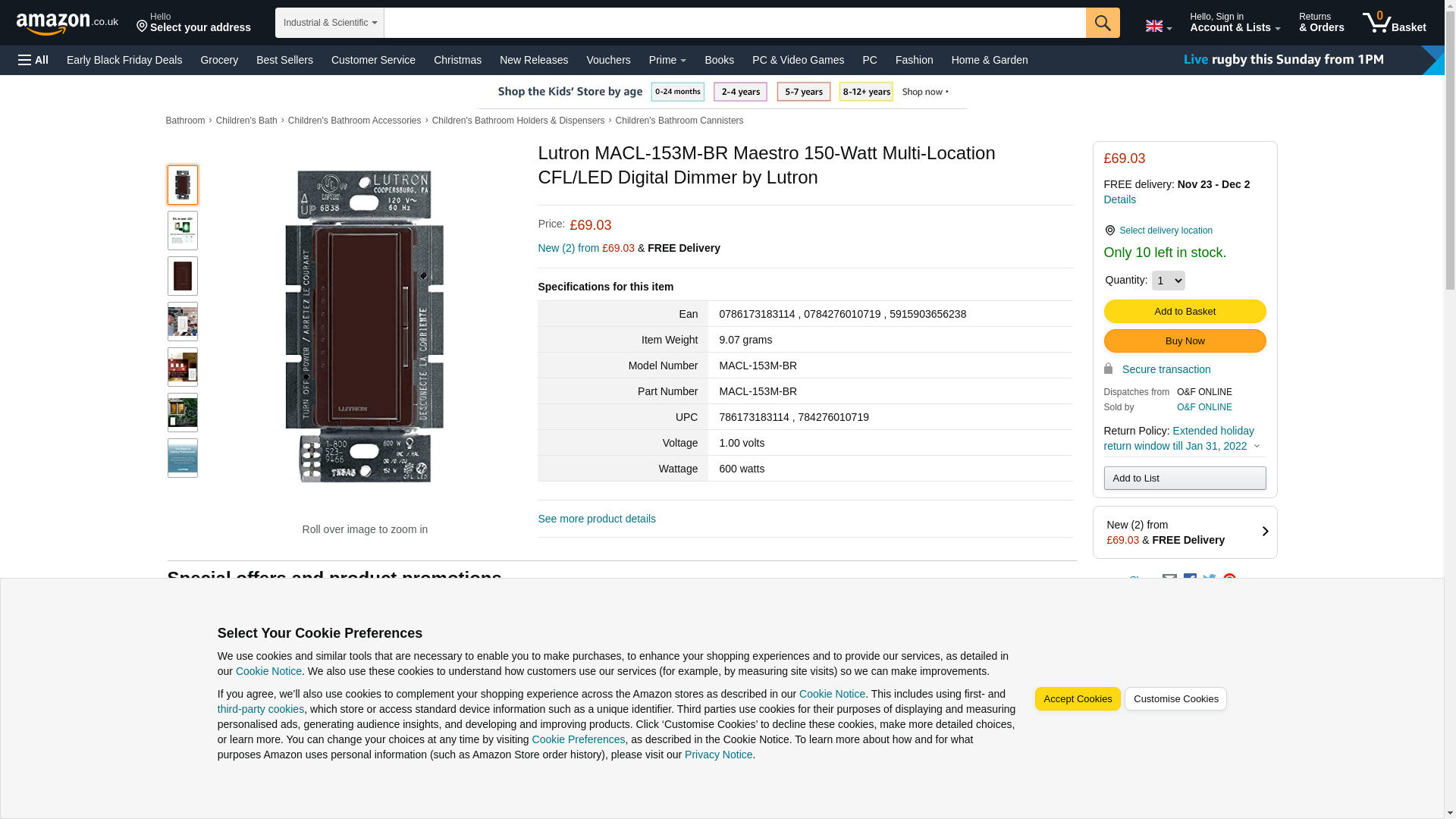Viewport: 1456px width, 819px height.
Task: Click the arrow next to New (2) offers
Action: (x=1264, y=532)
